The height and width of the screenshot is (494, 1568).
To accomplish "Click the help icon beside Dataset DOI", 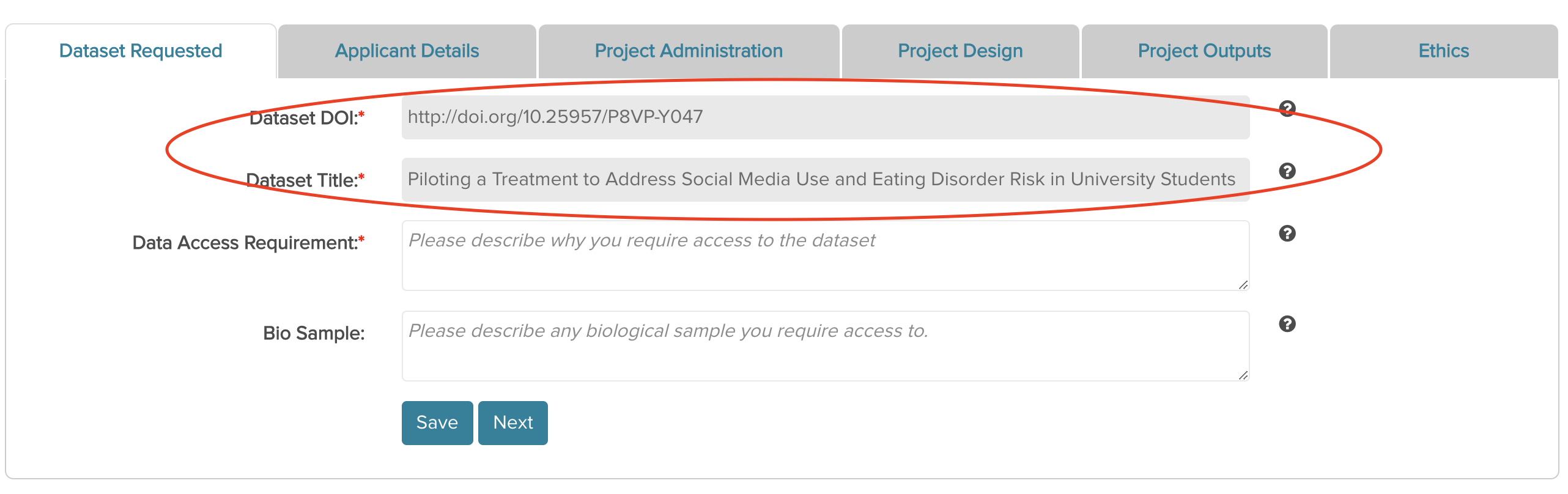I will pyautogui.click(x=1287, y=109).
